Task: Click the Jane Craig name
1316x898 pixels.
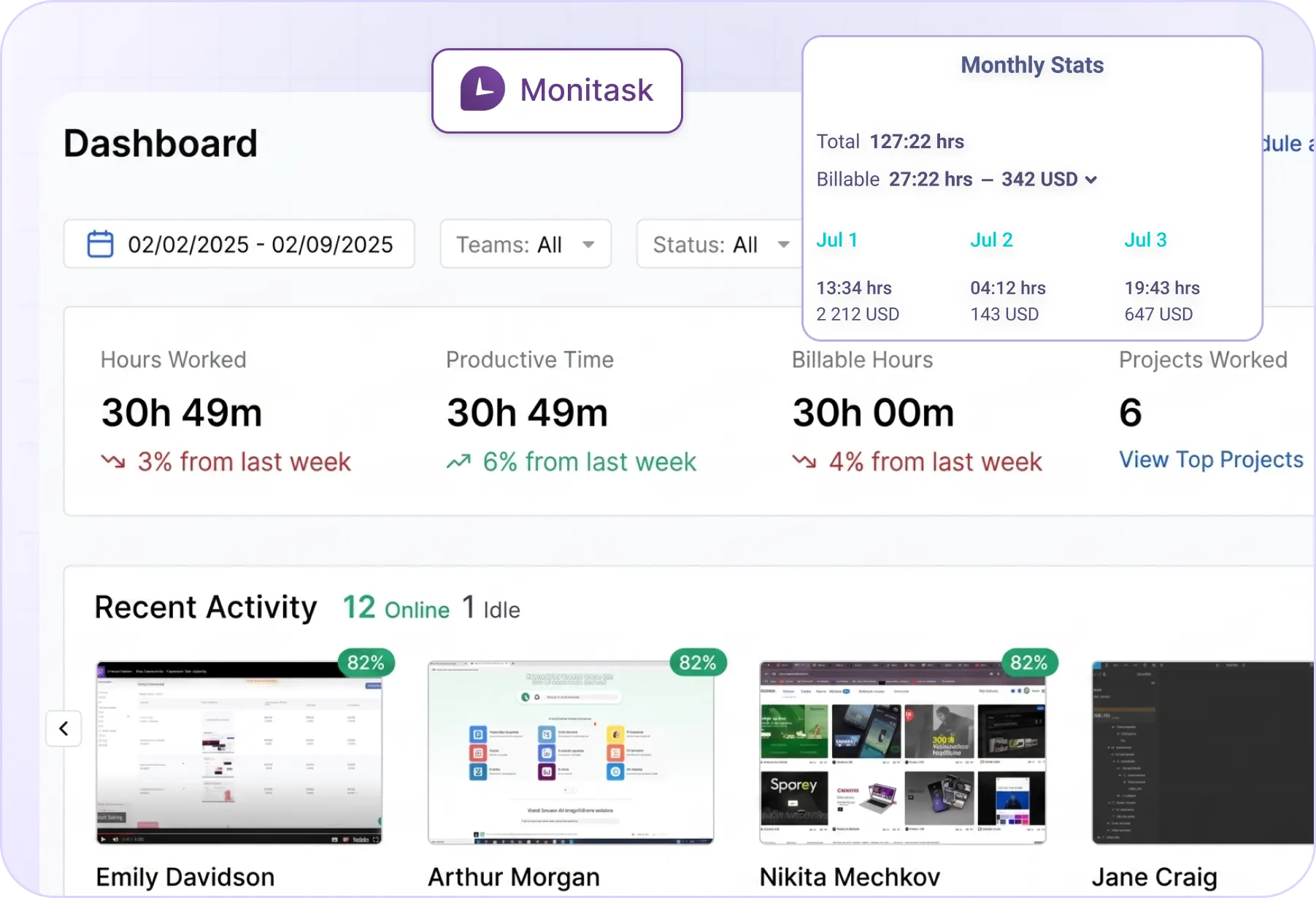Action: (x=1154, y=877)
